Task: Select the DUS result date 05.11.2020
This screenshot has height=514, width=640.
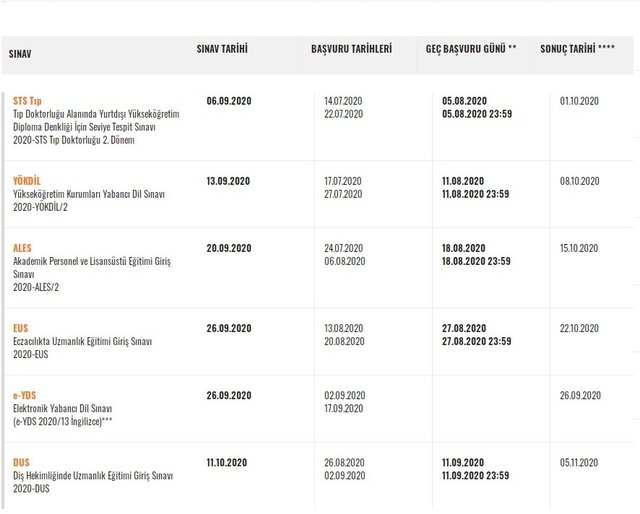Action: pos(579,463)
